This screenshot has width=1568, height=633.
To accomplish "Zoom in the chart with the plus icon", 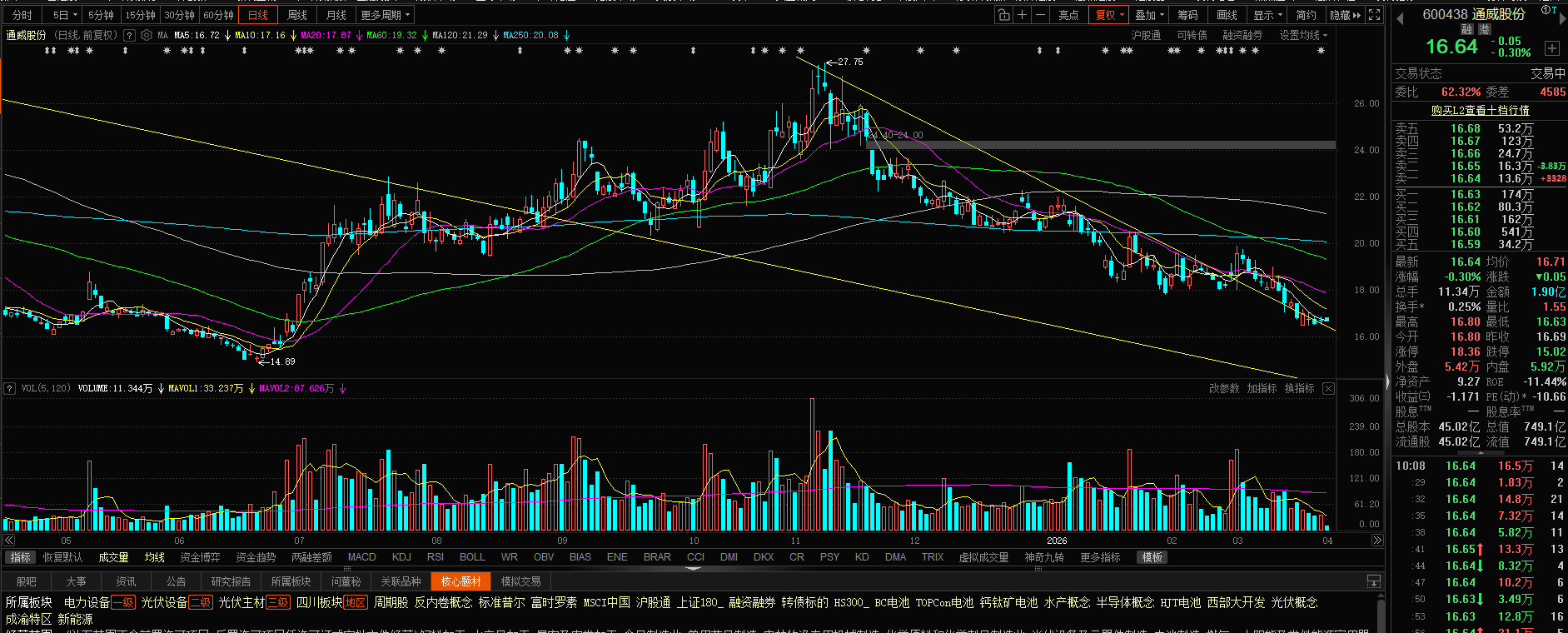I will pos(1023,15).
